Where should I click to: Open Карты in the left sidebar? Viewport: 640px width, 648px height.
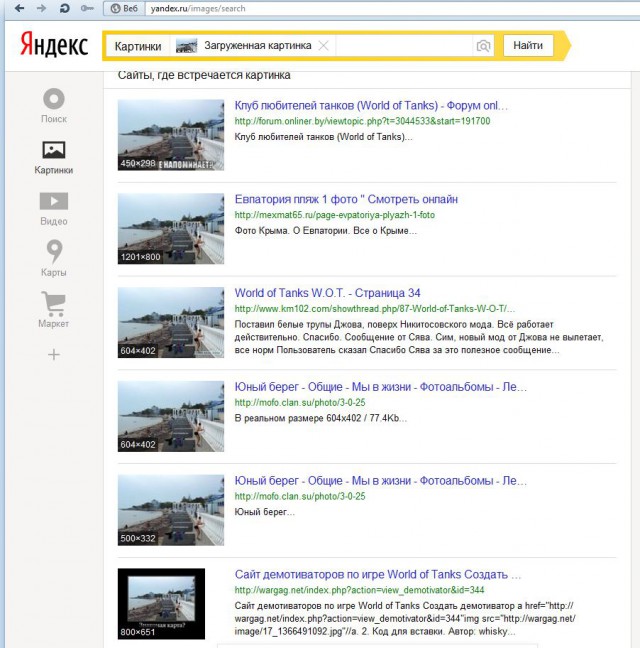click(x=54, y=258)
